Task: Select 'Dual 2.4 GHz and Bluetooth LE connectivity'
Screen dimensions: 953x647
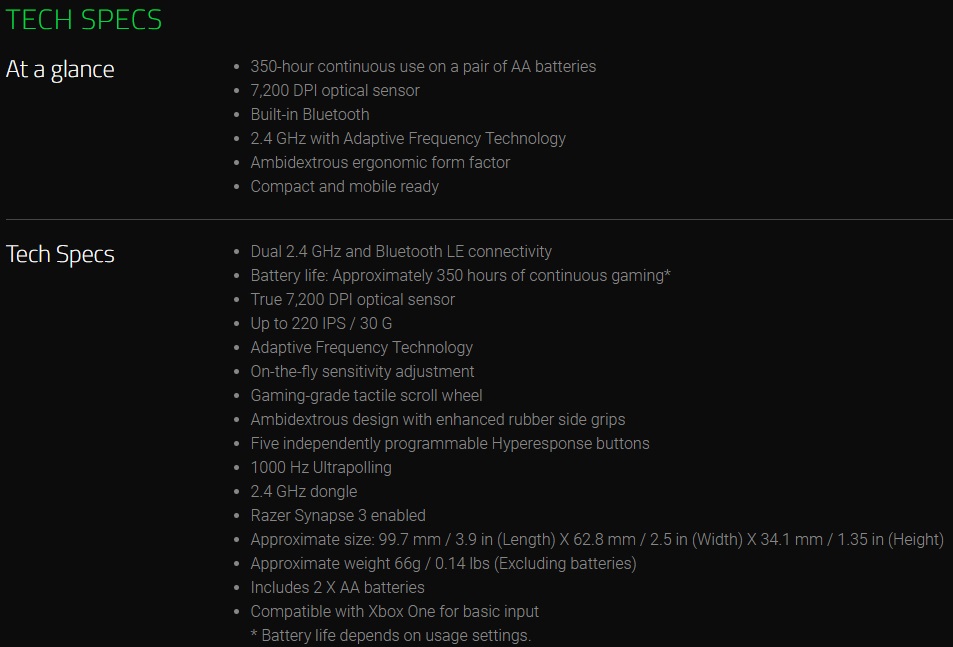Action: pos(401,251)
